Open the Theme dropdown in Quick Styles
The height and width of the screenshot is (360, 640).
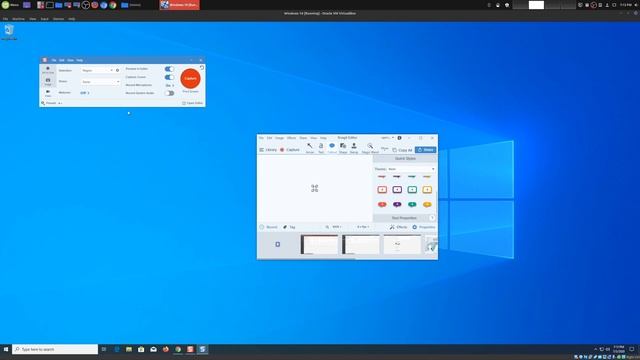click(411, 169)
